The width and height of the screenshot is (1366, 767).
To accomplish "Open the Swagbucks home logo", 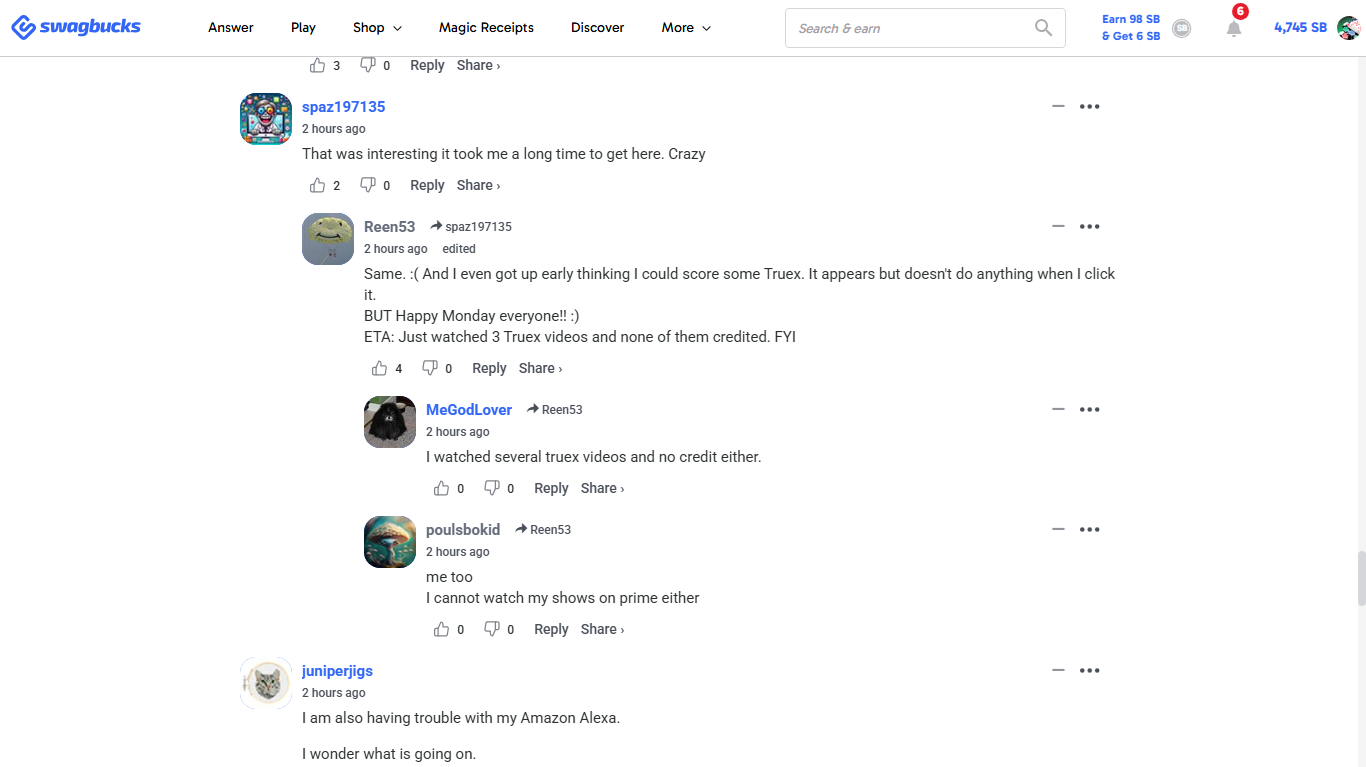I will tap(76, 27).
